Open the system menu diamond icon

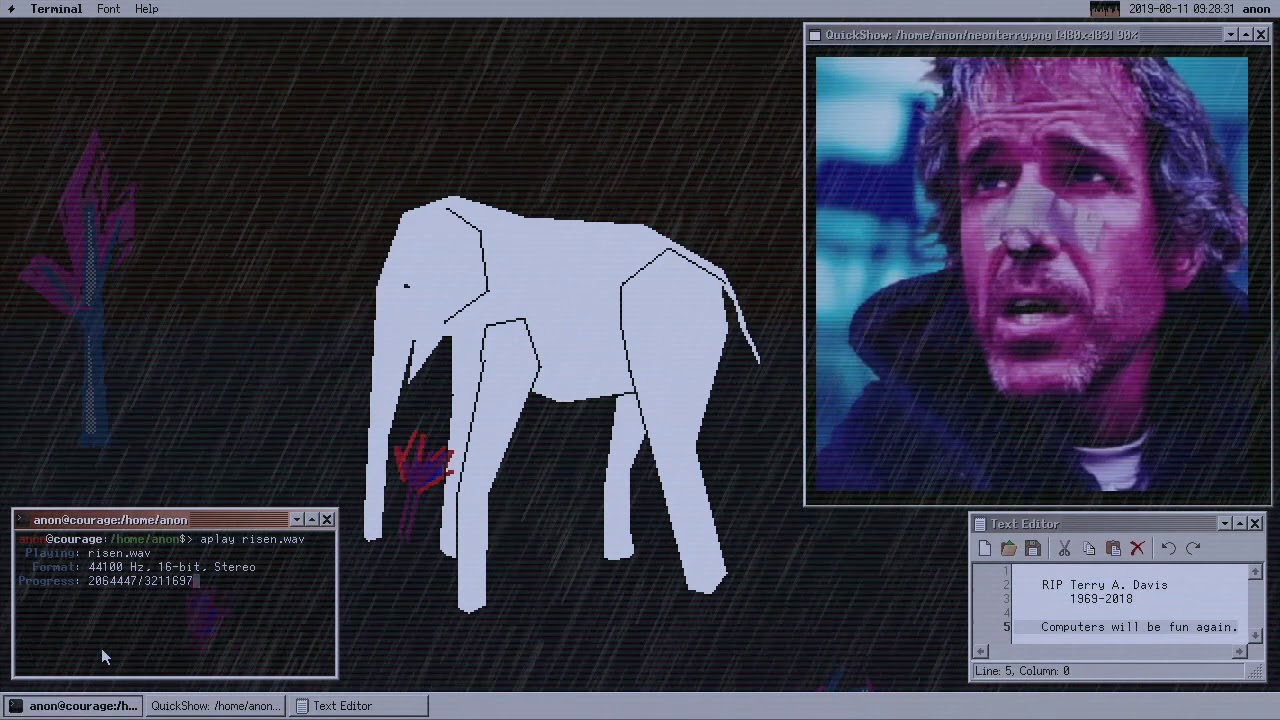click(11, 9)
